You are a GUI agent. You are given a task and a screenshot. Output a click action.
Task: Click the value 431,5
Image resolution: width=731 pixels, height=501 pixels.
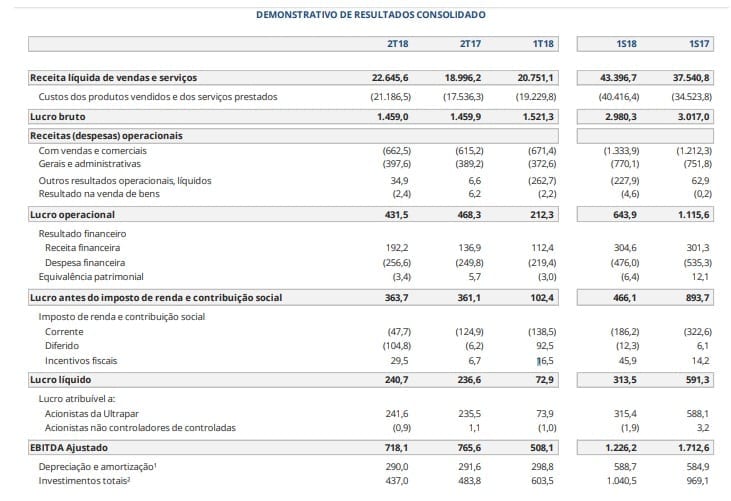point(396,214)
